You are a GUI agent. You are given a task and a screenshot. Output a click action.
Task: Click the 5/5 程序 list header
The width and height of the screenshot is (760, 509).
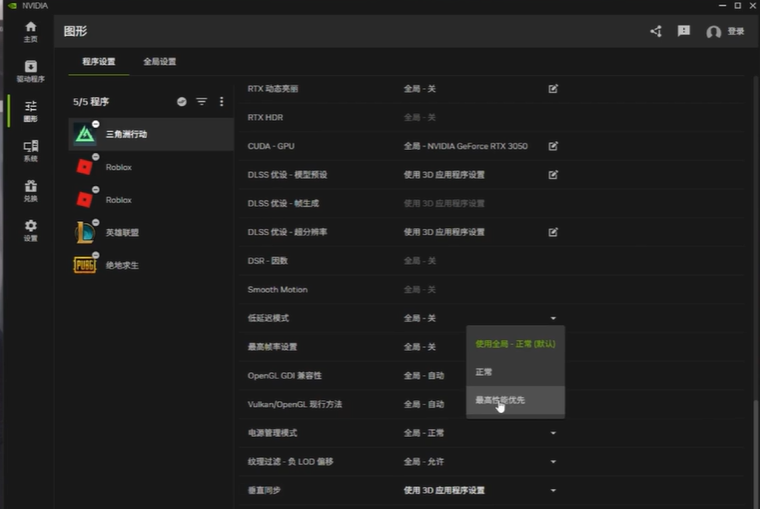point(91,102)
